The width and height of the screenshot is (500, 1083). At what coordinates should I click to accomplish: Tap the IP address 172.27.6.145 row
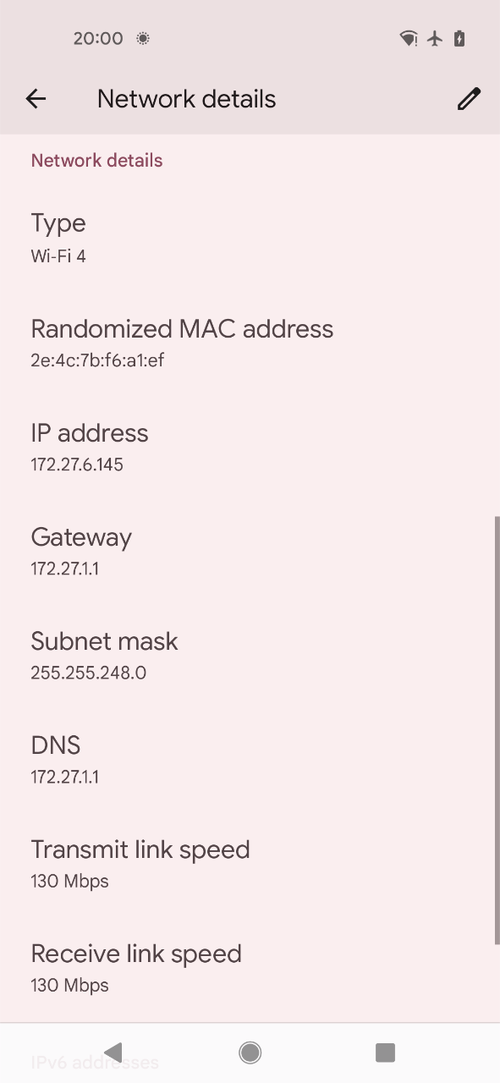(x=250, y=447)
